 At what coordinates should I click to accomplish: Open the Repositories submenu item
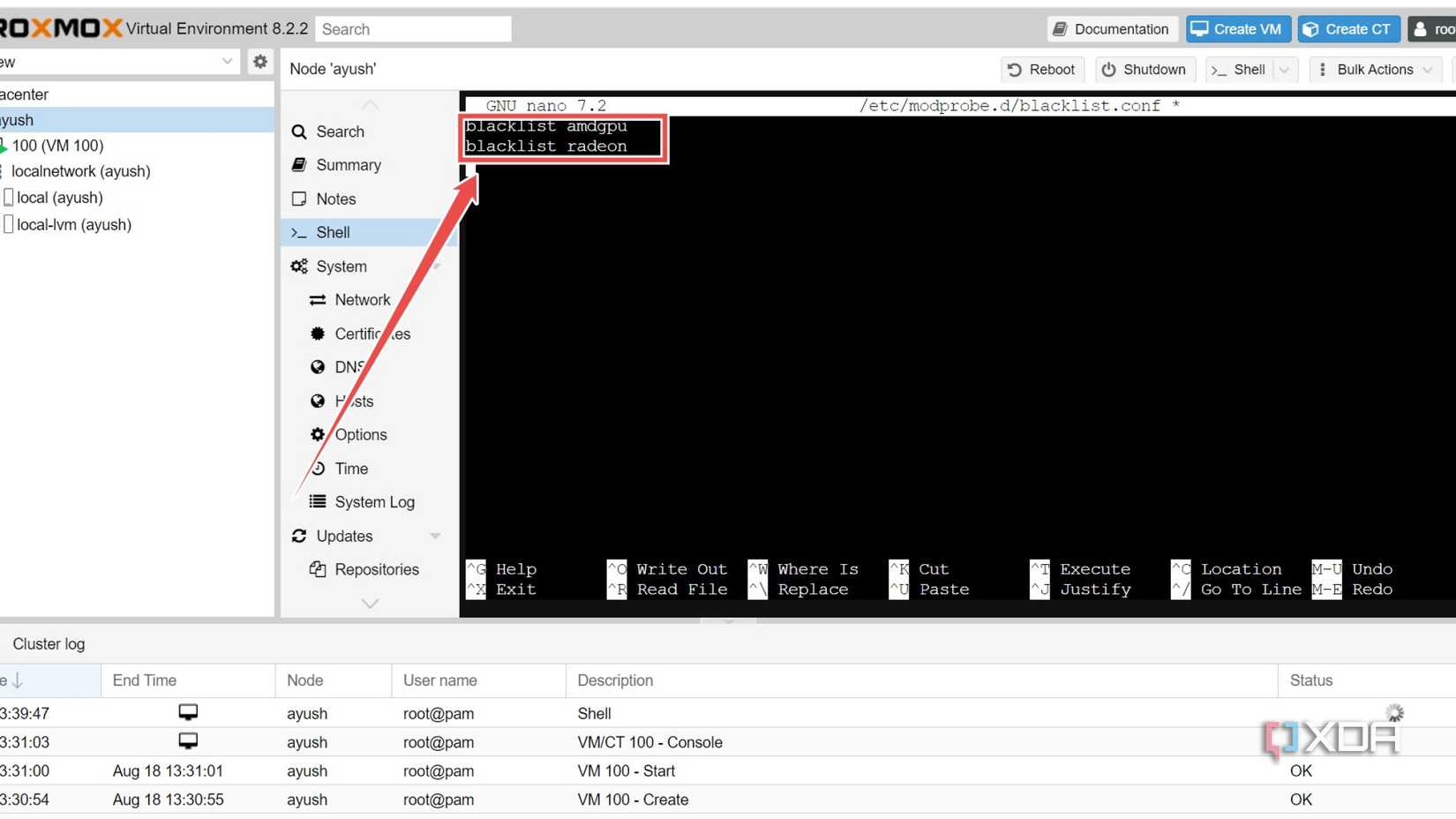point(369,569)
